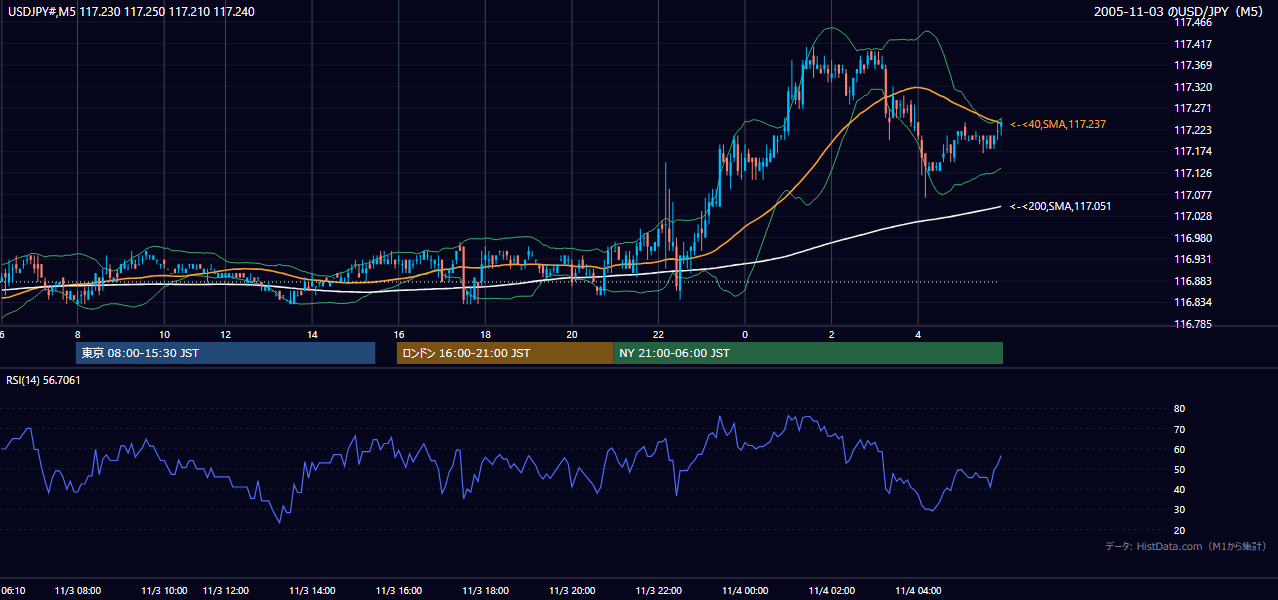
Task: Click price level 117.320 on axis
Action: tap(1193, 87)
